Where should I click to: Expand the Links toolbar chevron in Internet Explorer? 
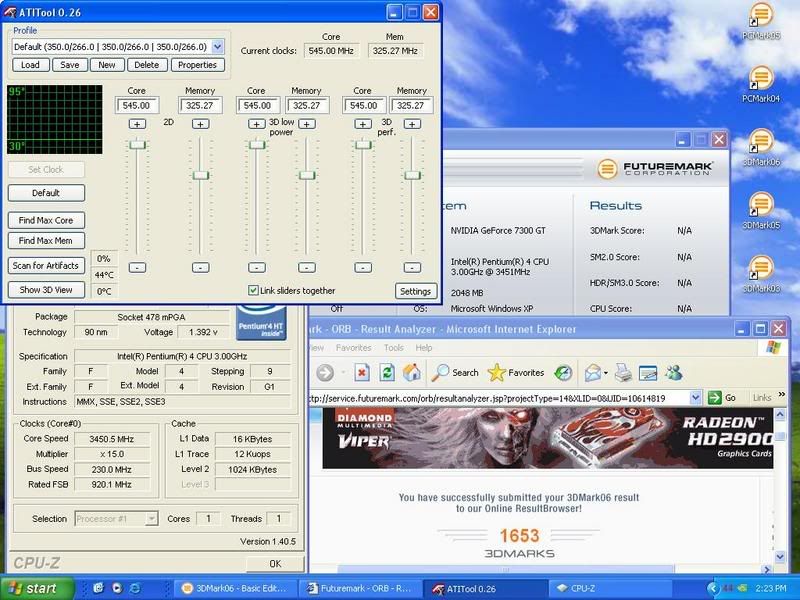click(x=781, y=395)
